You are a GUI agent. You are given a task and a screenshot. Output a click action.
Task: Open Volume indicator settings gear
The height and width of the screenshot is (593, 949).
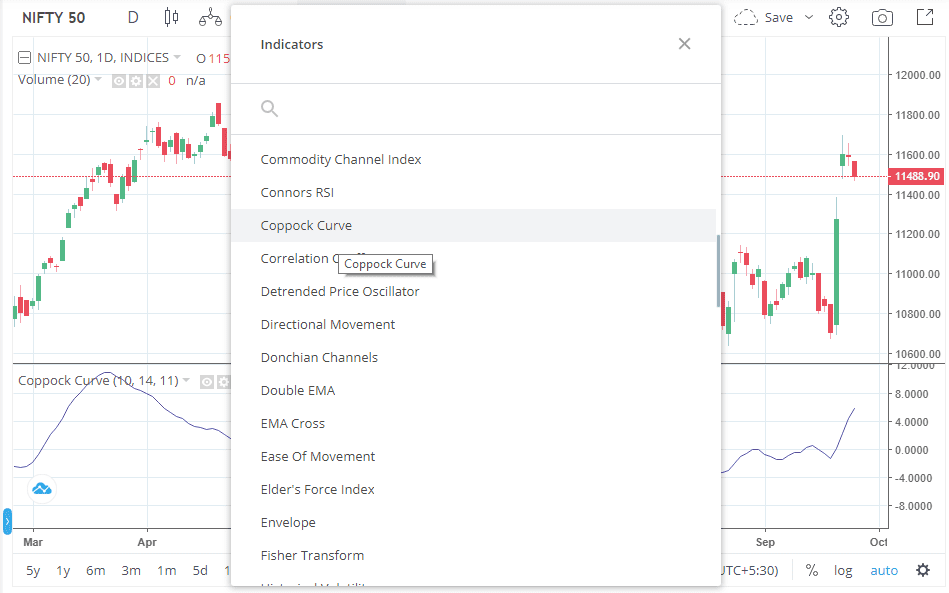[x=136, y=81]
